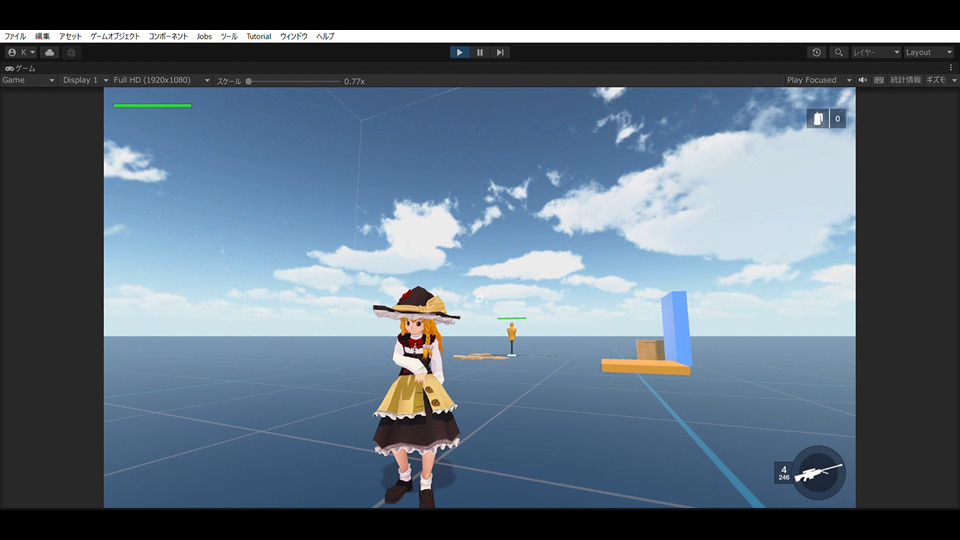Viewport: 960px width, 540px height.
Task: Open the Tutorial menu
Action: (x=258, y=37)
